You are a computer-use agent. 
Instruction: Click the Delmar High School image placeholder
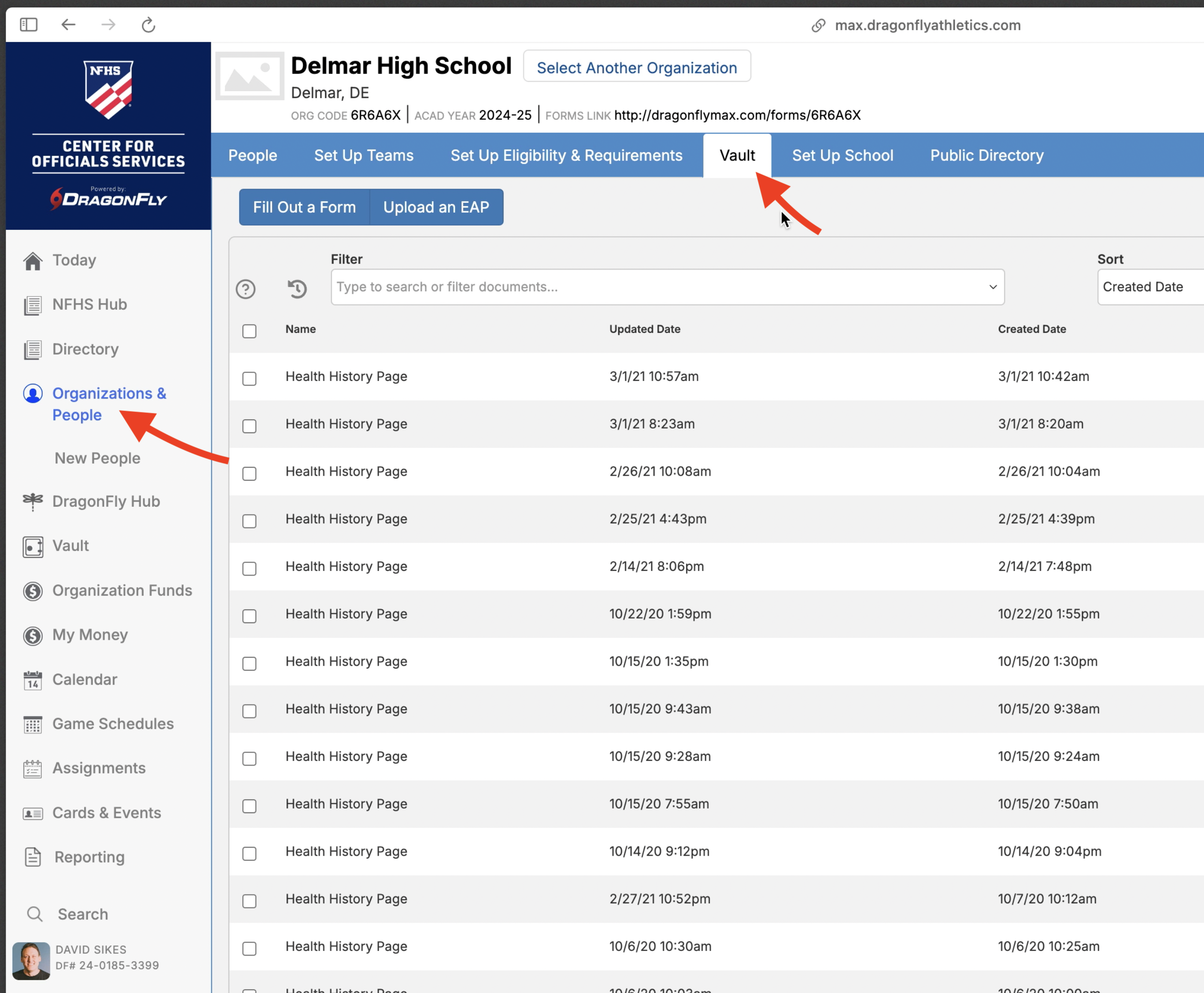pos(249,76)
